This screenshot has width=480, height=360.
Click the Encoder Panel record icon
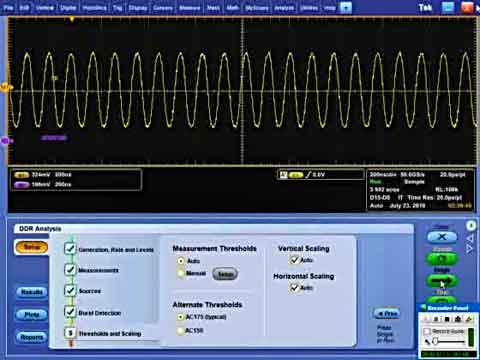pos(426,319)
